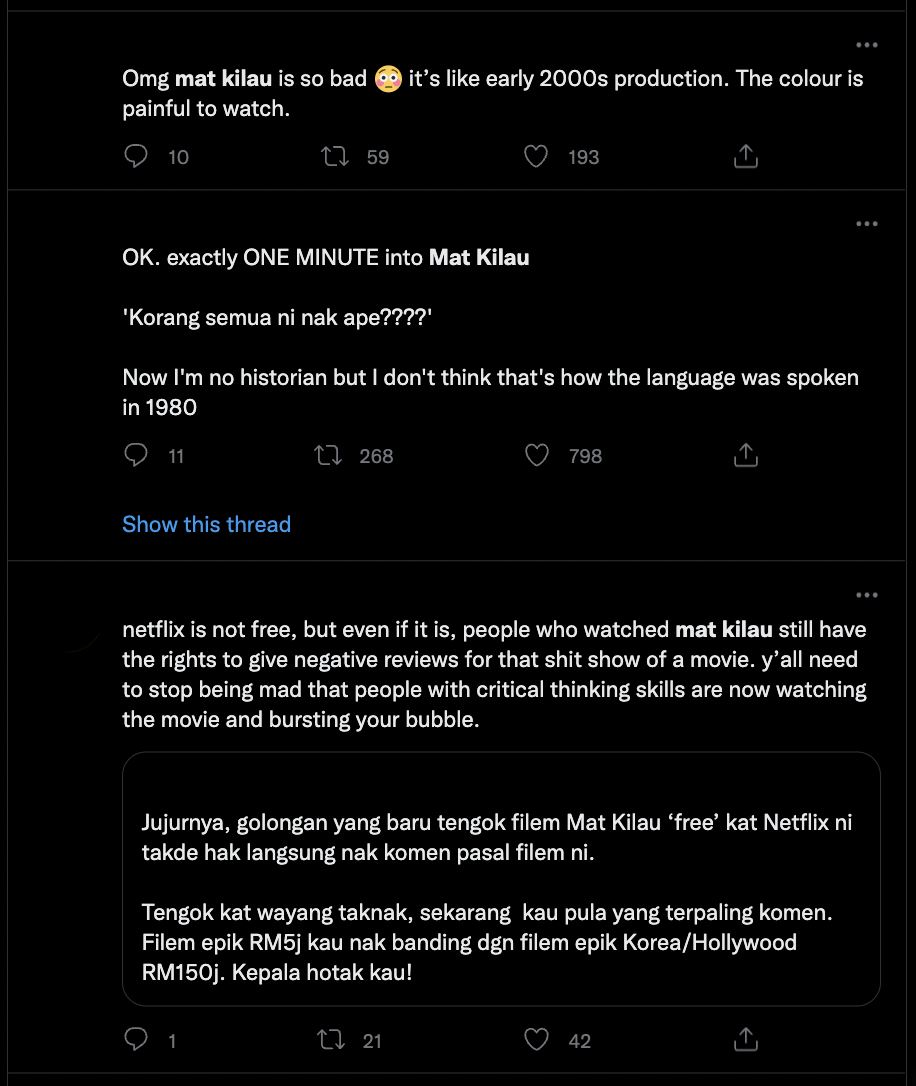The height and width of the screenshot is (1086, 916).
Task: Open more options for the 'netflix is not free' tweet
Action: 867,595
